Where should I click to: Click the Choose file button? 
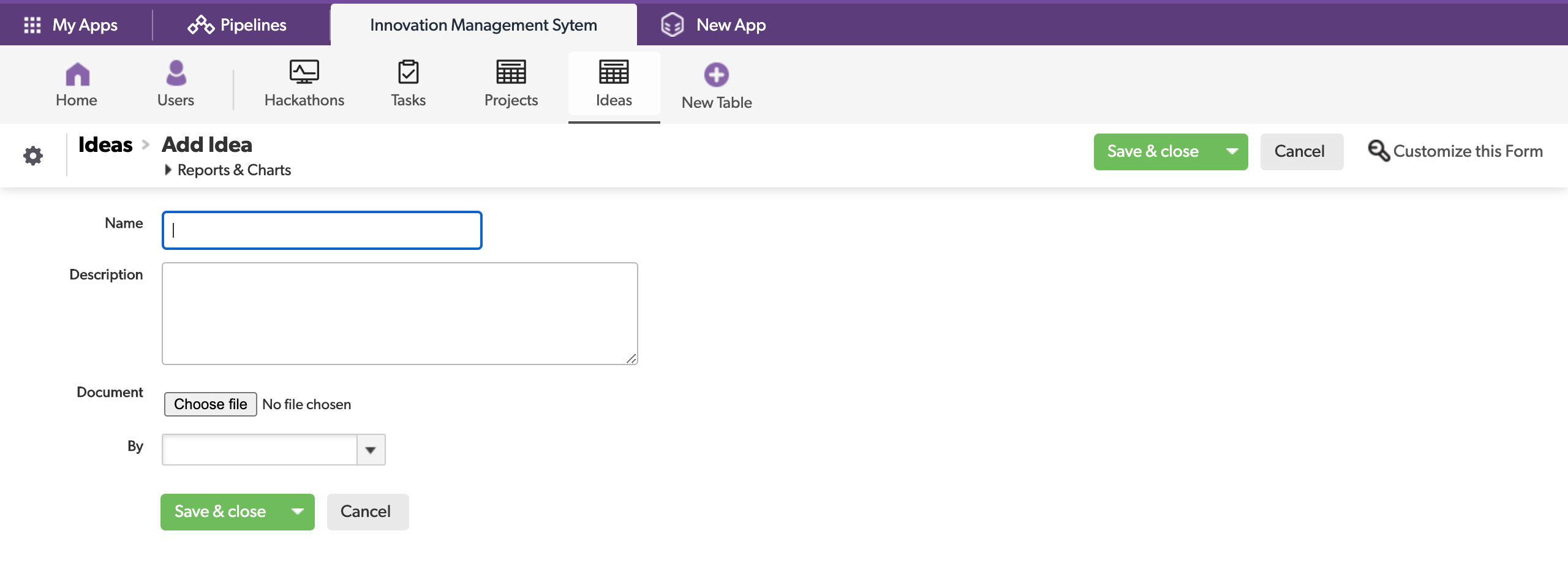(210, 404)
